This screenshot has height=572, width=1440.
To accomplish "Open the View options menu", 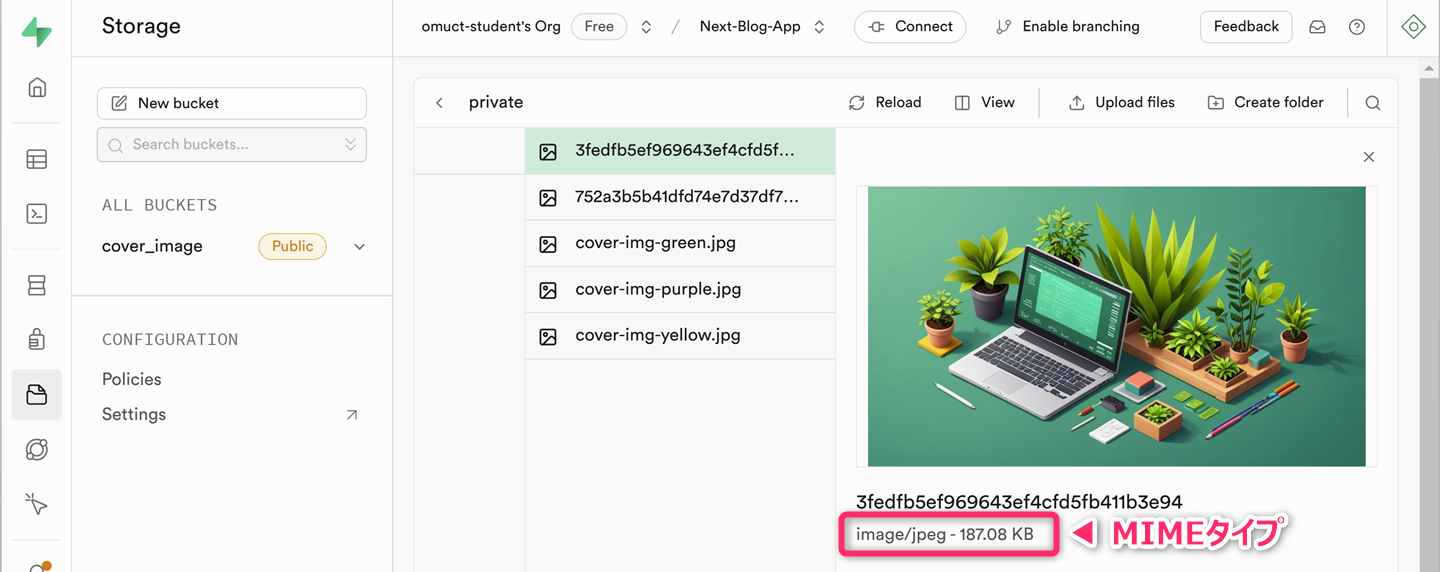I will [x=985, y=103].
